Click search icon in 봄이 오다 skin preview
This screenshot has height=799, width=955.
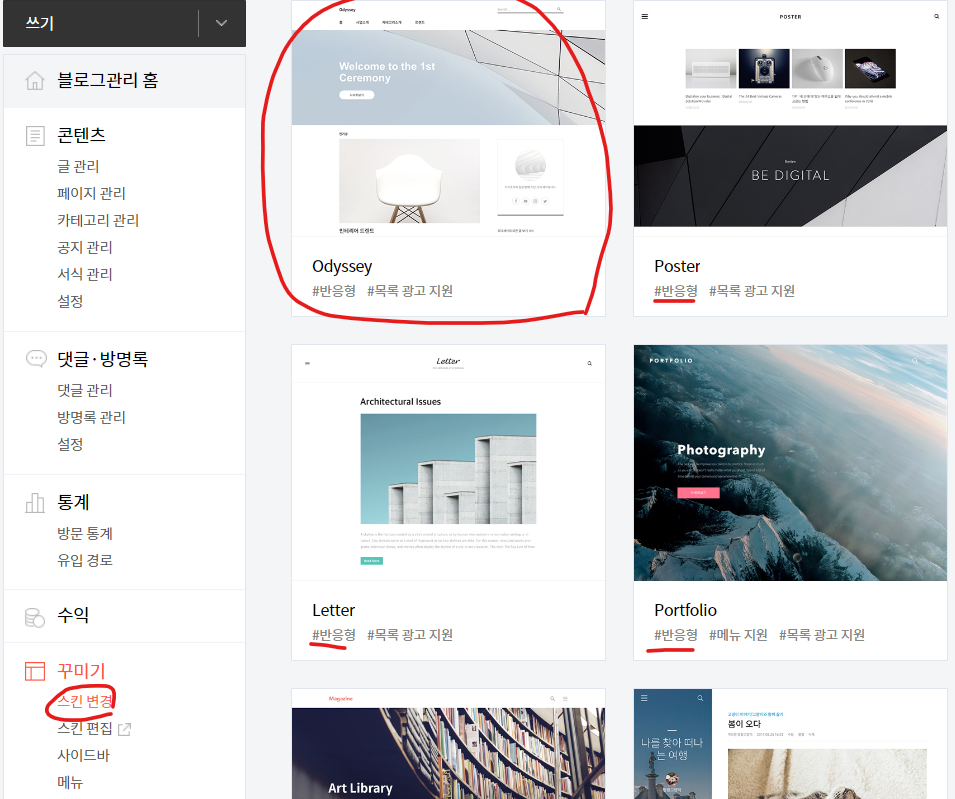point(700,699)
